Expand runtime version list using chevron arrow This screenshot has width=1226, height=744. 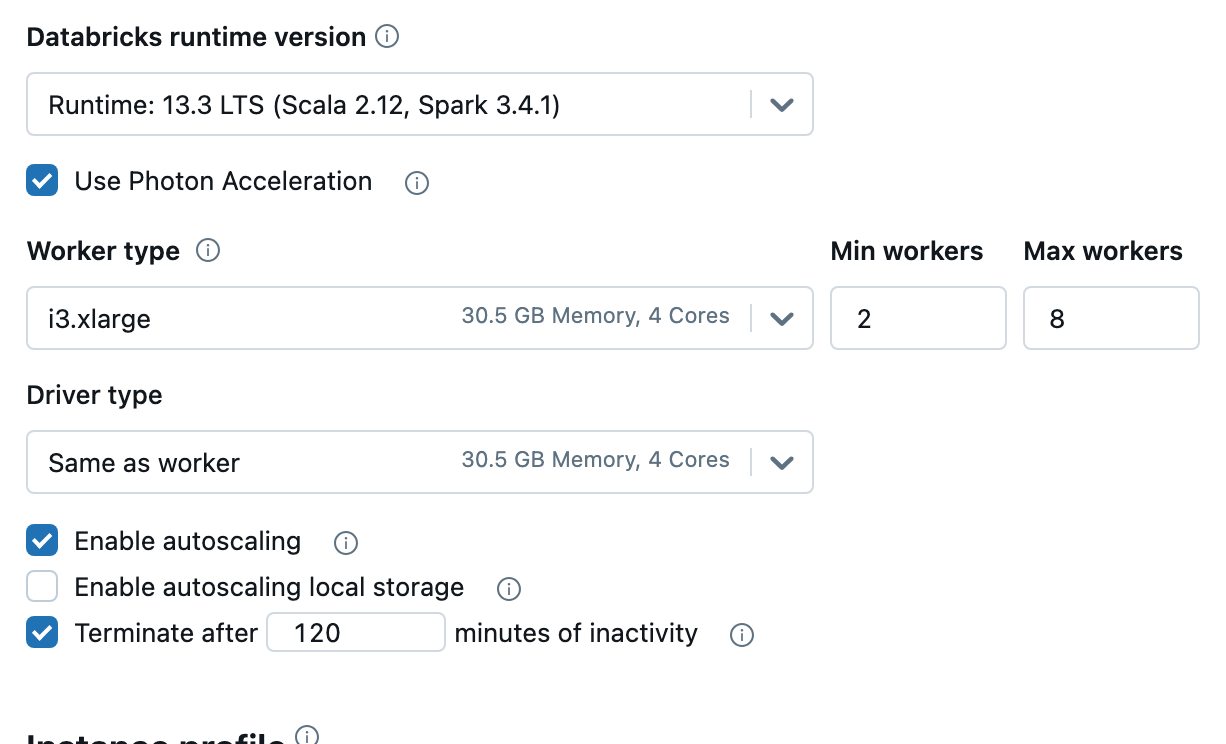782,104
